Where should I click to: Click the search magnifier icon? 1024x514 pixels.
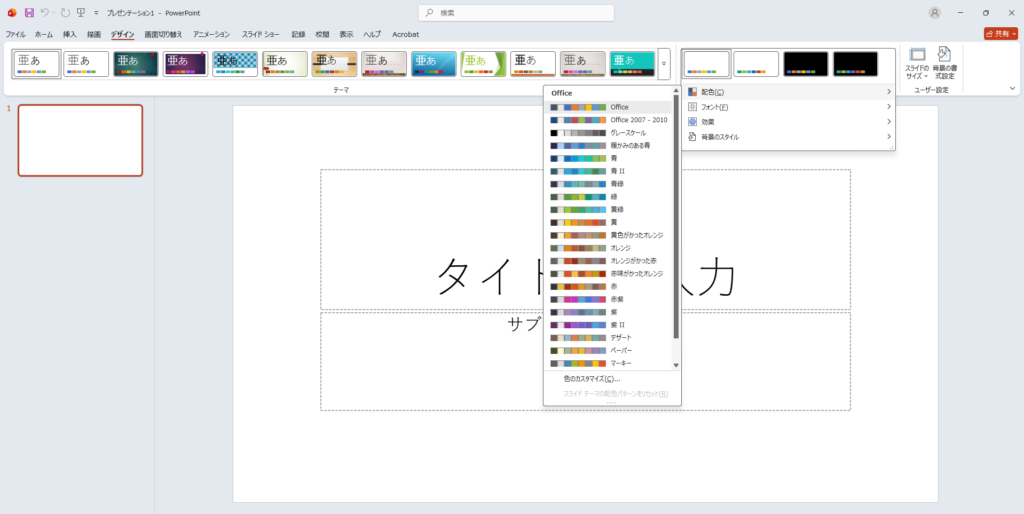pyautogui.click(x=429, y=13)
